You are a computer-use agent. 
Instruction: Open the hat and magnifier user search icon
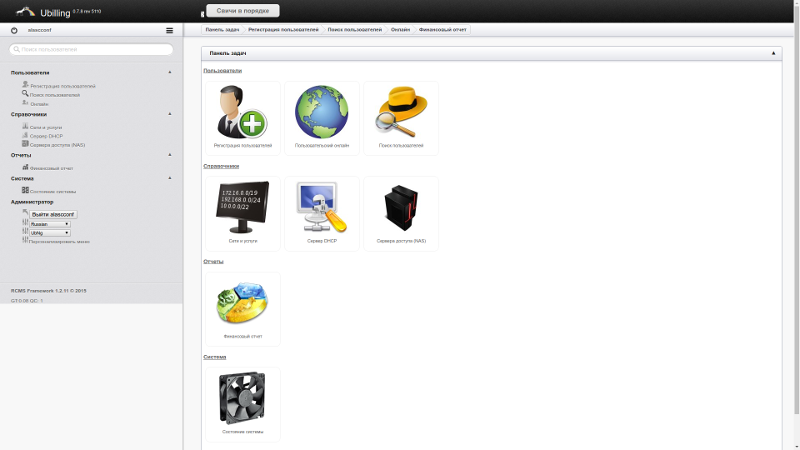point(401,112)
